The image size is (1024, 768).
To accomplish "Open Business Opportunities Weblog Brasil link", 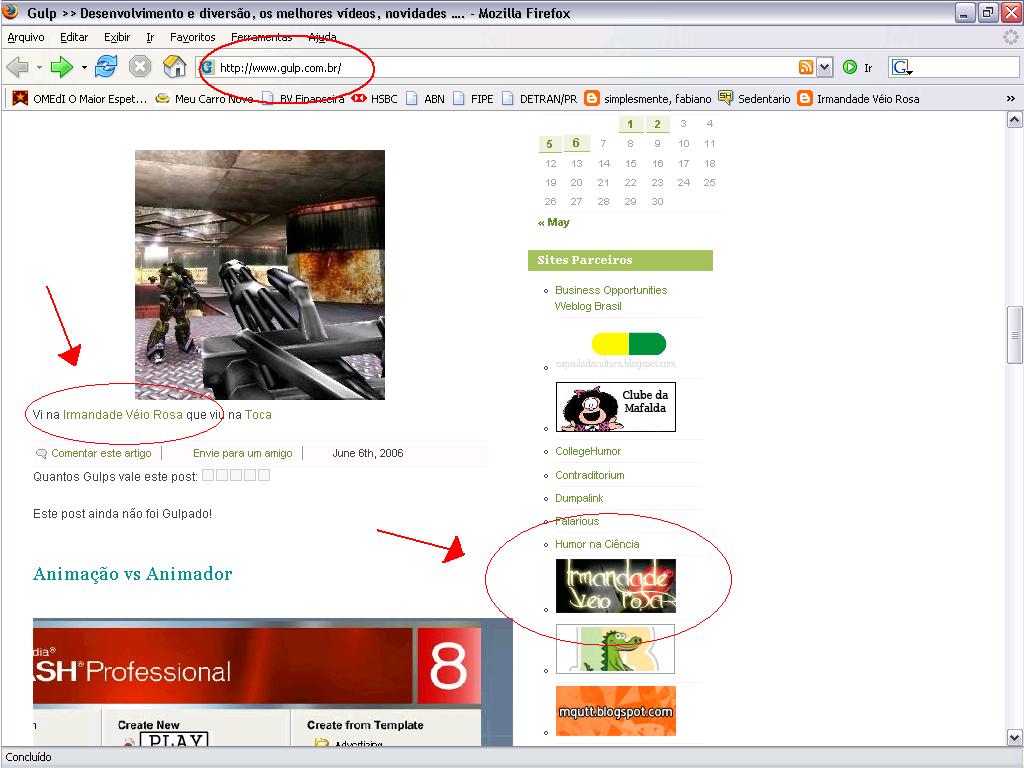I will pyautogui.click(x=611, y=298).
